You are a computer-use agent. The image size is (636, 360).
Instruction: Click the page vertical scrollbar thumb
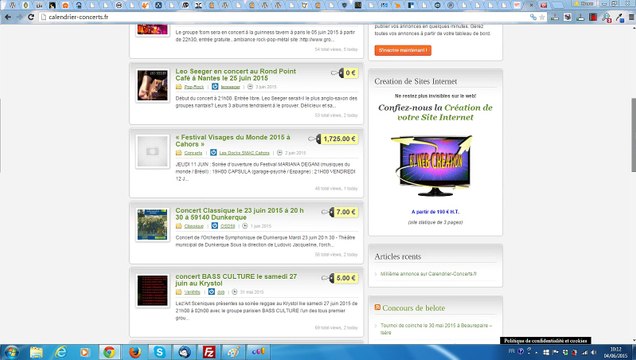pyautogui.click(x=633, y=135)
